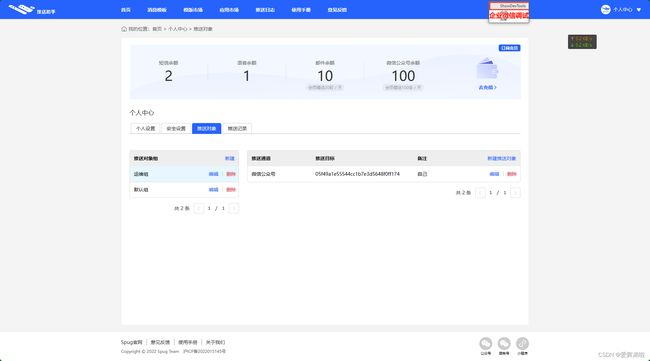This screenshot has height=361, width=650.
Task: Open the 关于我们 footer link
Action: coord(215,342)
